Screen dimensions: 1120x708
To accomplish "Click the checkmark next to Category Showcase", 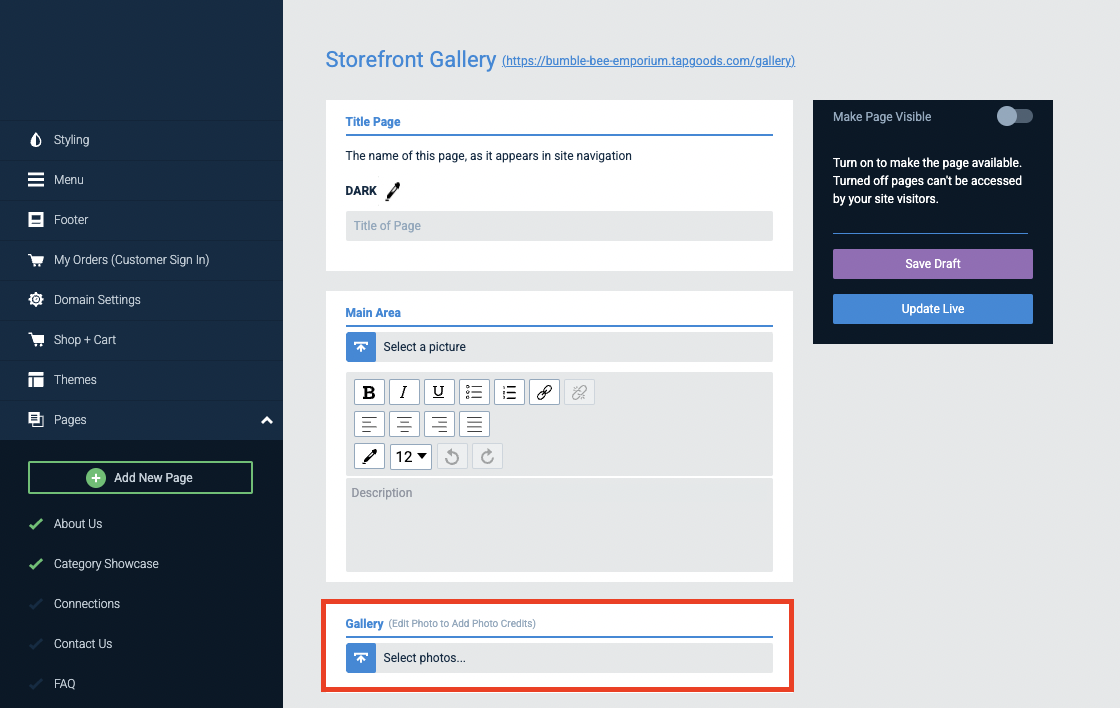I will [35, 563].
